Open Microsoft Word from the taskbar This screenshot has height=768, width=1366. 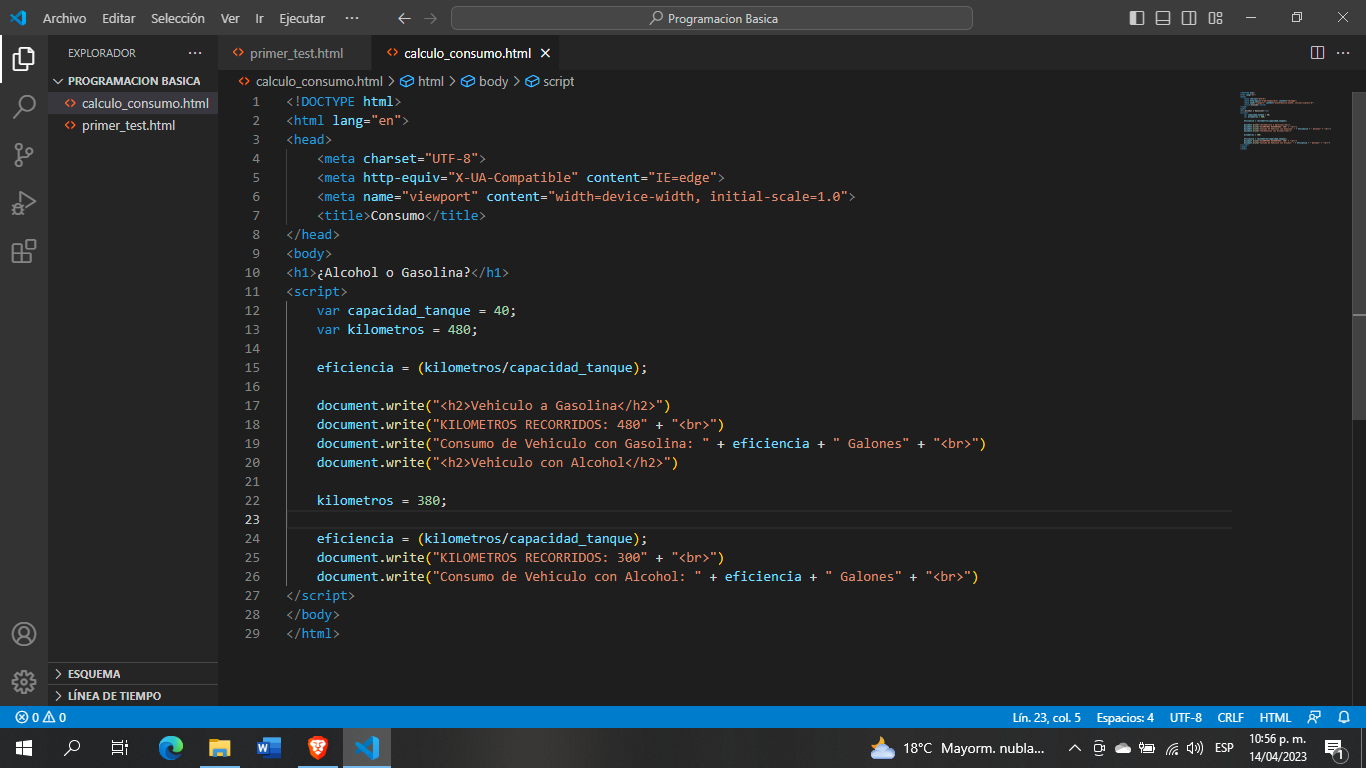click(x=269, y=747)
